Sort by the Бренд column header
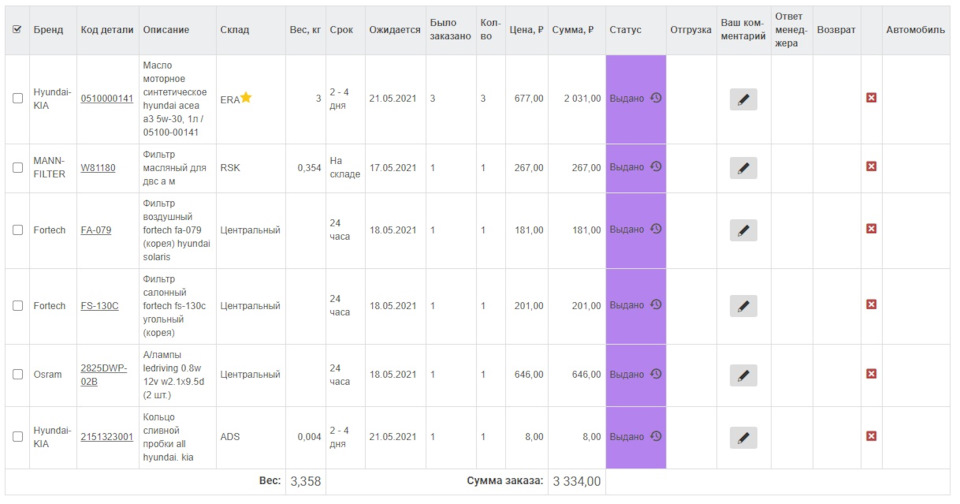The height and width of the screenshot is (504, 960). click(48, 30)
